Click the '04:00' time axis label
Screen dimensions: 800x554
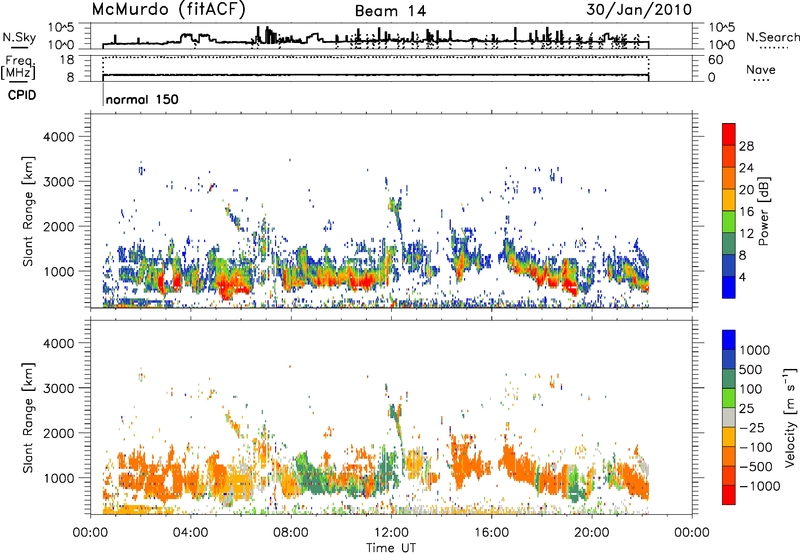(190, 533)
